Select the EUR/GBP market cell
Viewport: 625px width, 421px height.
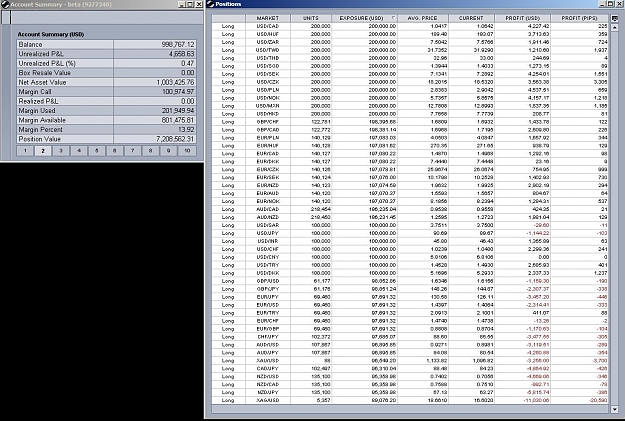pyautogui.click(x=268, y=329)
